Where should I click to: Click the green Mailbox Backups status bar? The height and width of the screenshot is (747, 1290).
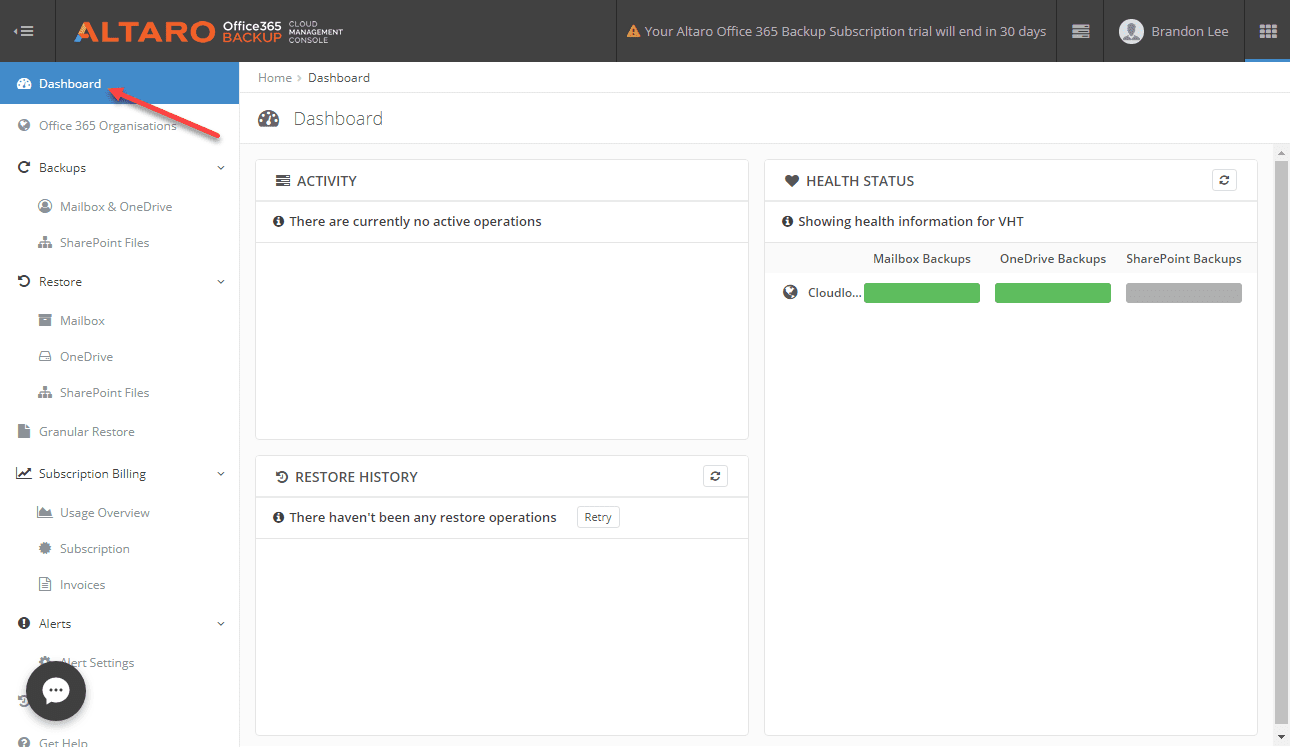921,293
